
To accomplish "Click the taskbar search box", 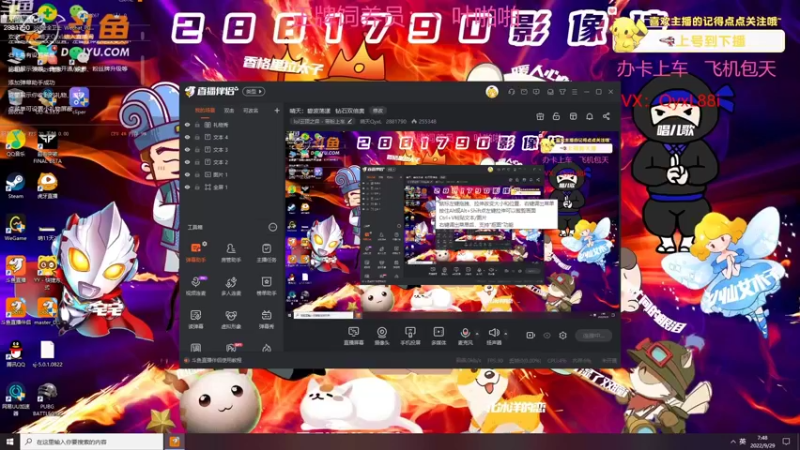I will click(x=92, y=441).
